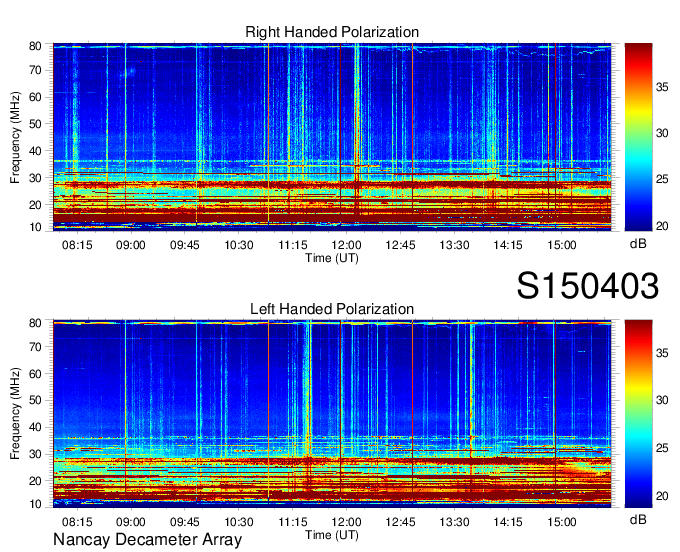Image resolution: width=680 pixels, height=552 pixels.
Task: Click the 14:15 tick on top plot
Action: pyautogui.click(x=508, y=245)
